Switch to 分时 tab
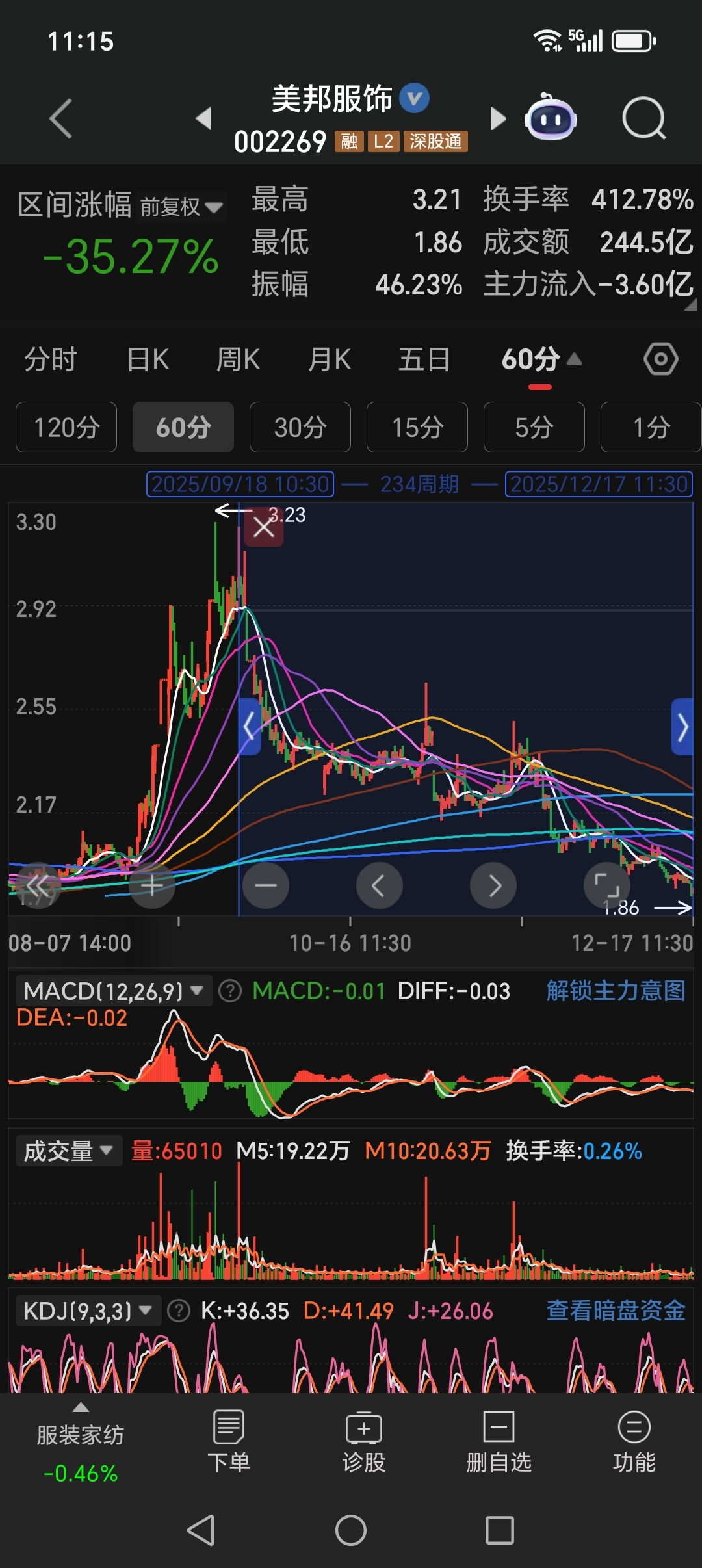 pos(50,359)
